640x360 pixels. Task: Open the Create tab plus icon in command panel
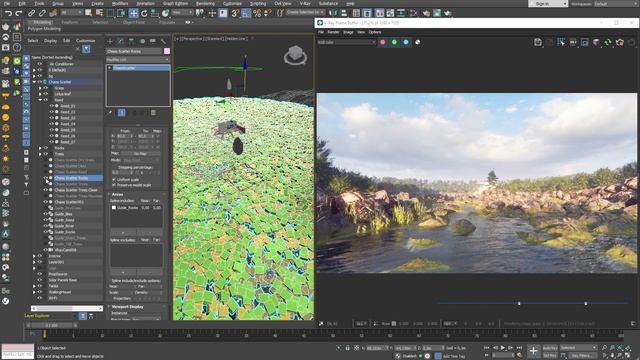tap(110, 41)
